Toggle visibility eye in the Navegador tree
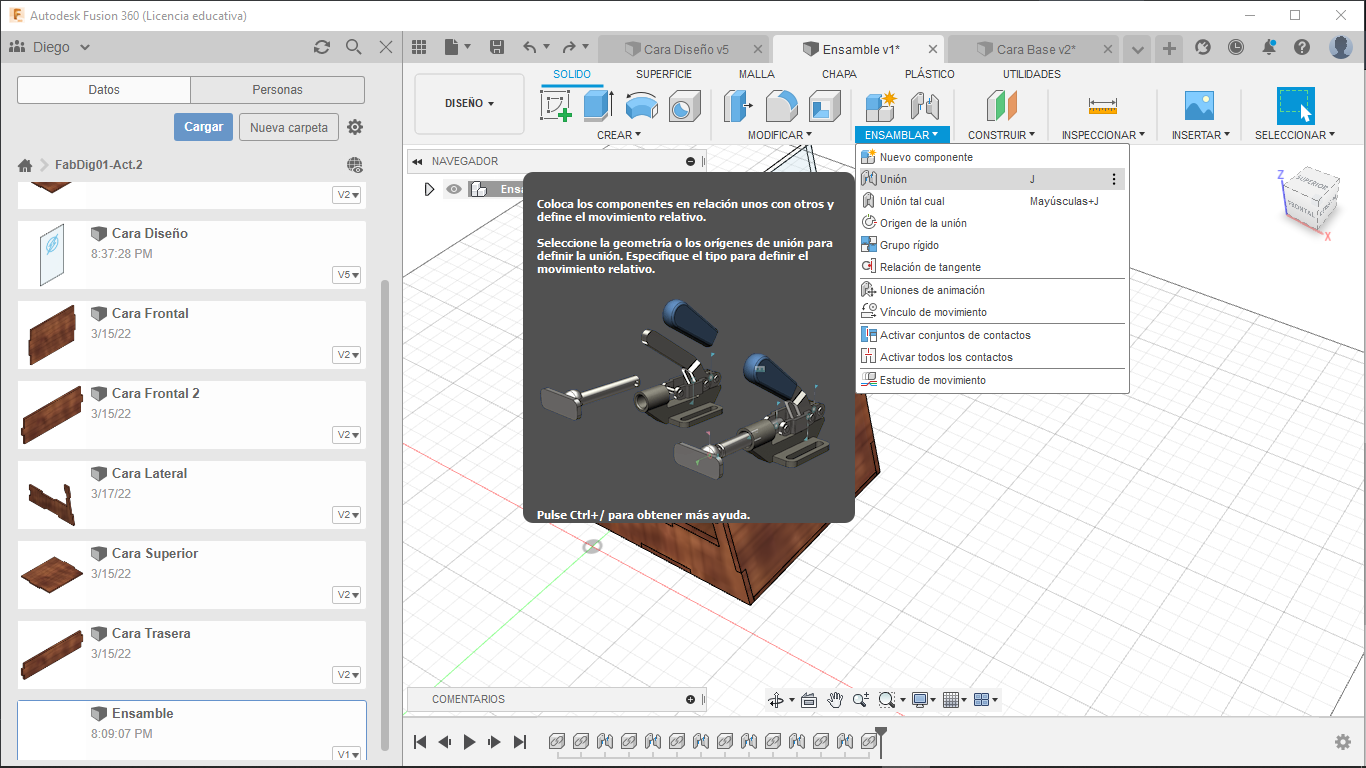 click(454, 189)
